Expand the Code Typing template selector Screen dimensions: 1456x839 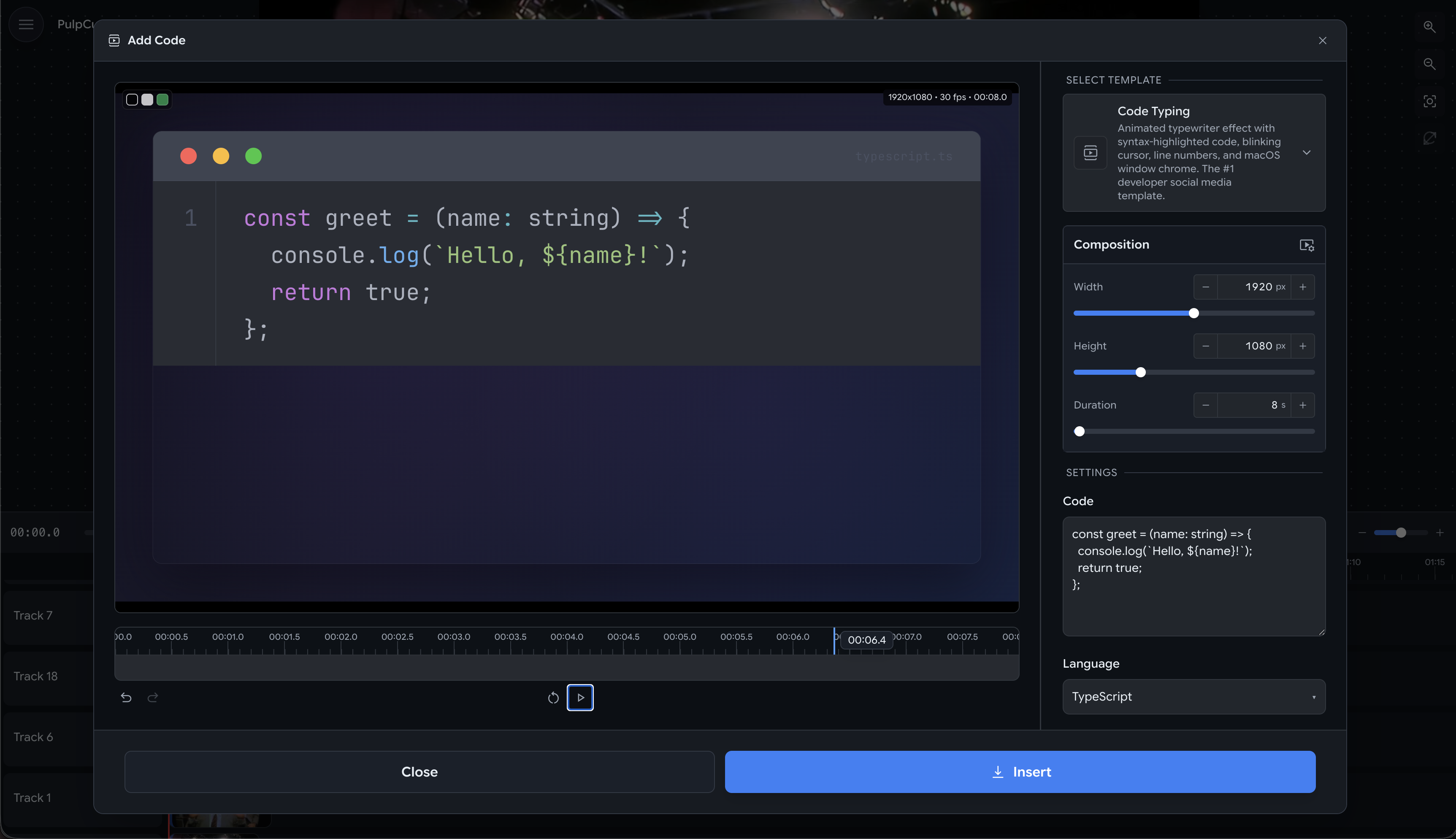(1306, 153)
